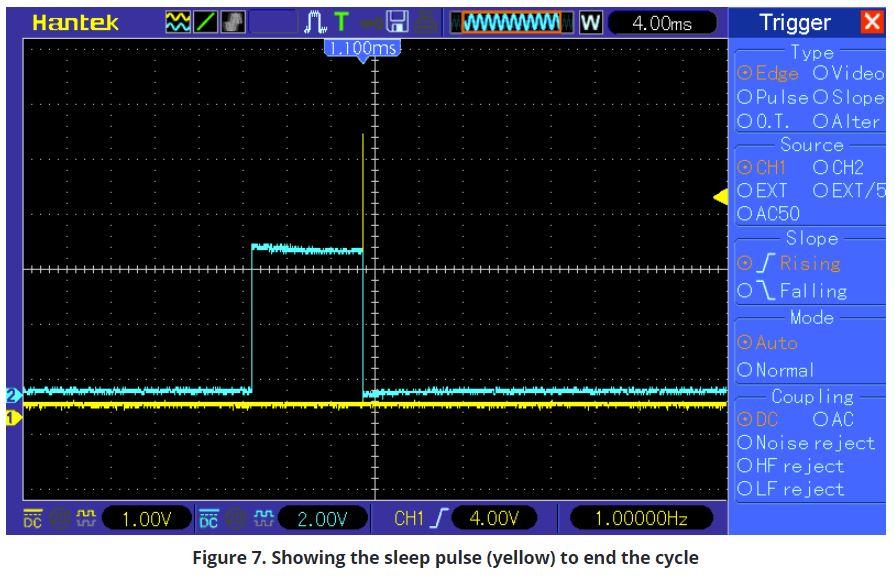Image resolution: width=894 pixels, height=579 pixels.
Task: Click the cyan CH2 bandwidth limit icon
Action: 263,519
